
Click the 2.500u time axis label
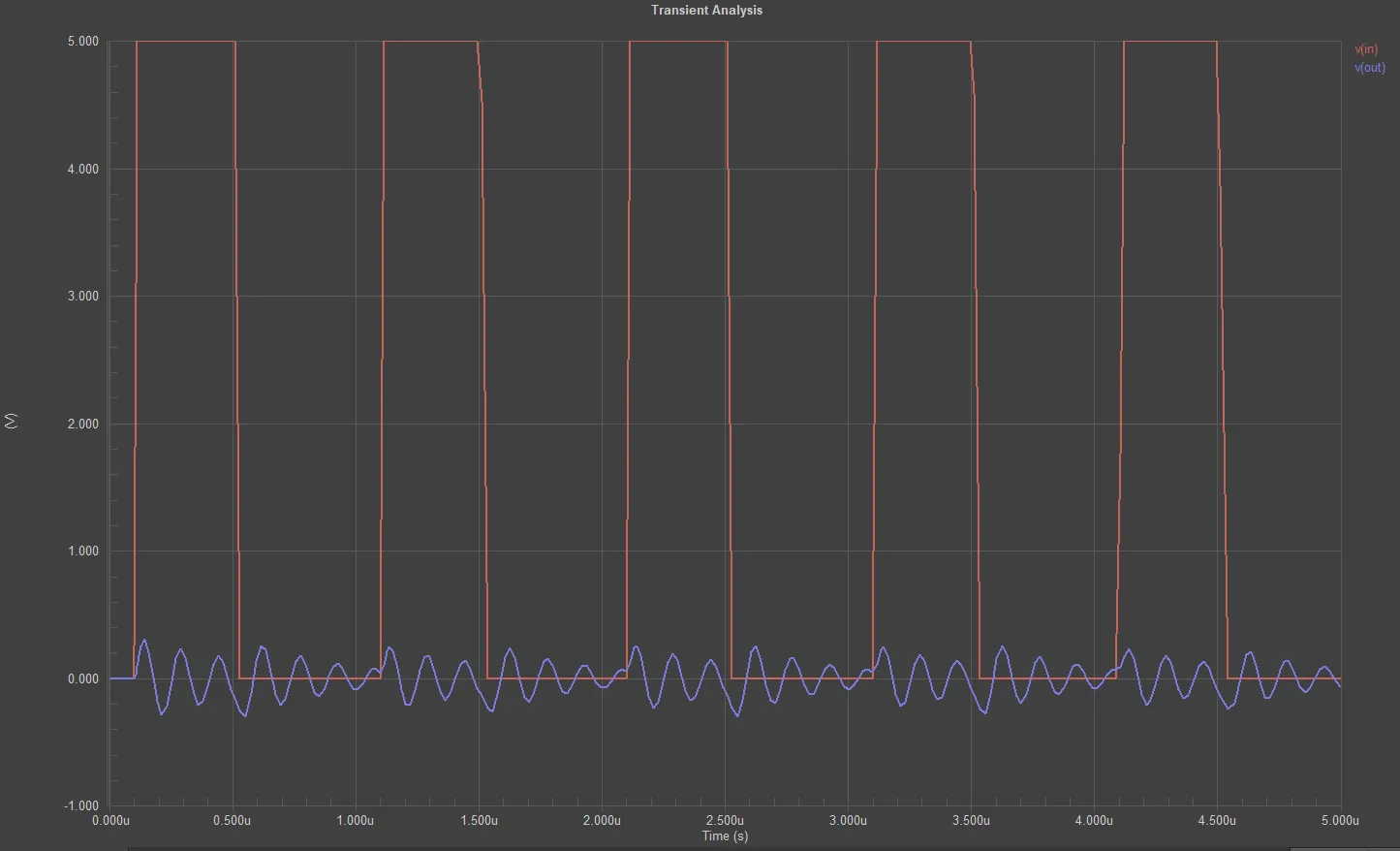click(x=725, y=821)
